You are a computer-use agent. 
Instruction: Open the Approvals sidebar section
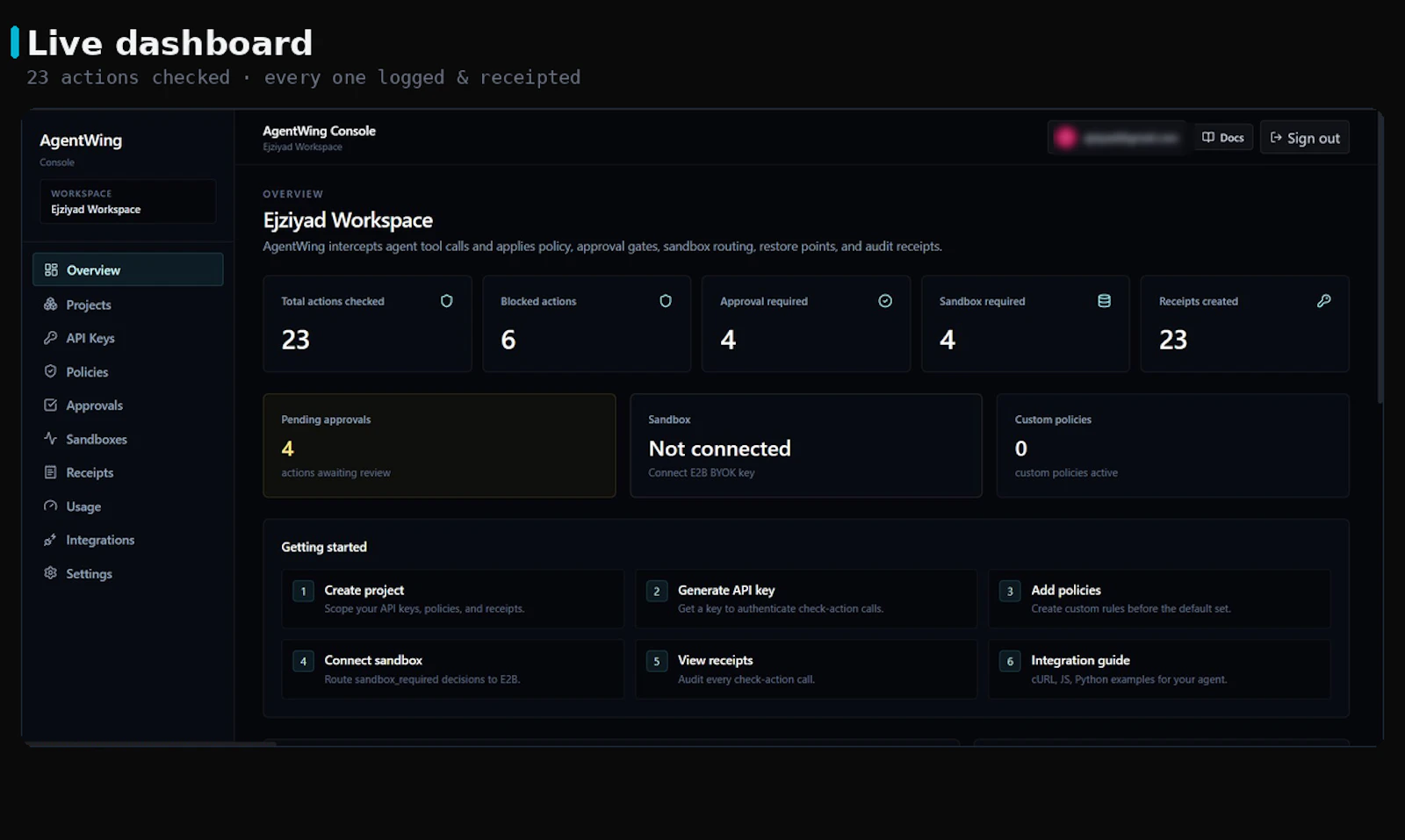[x=127, y=406]
